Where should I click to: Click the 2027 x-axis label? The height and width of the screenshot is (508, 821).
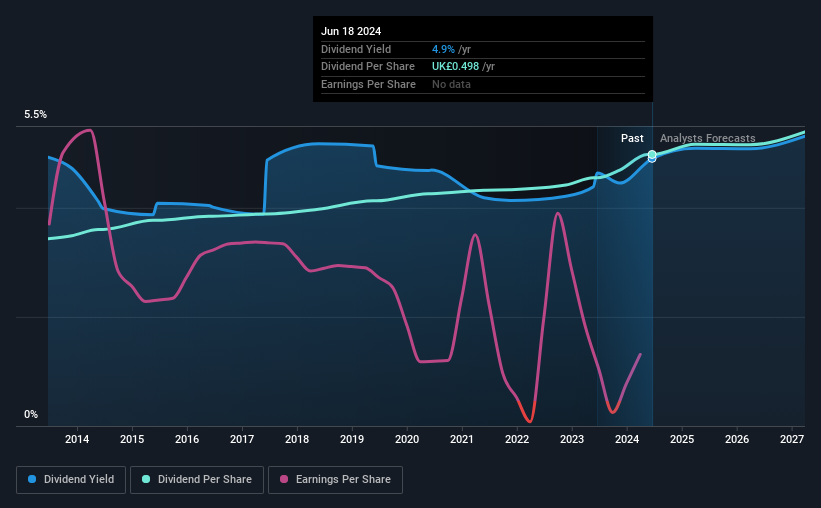coord(792,439)
